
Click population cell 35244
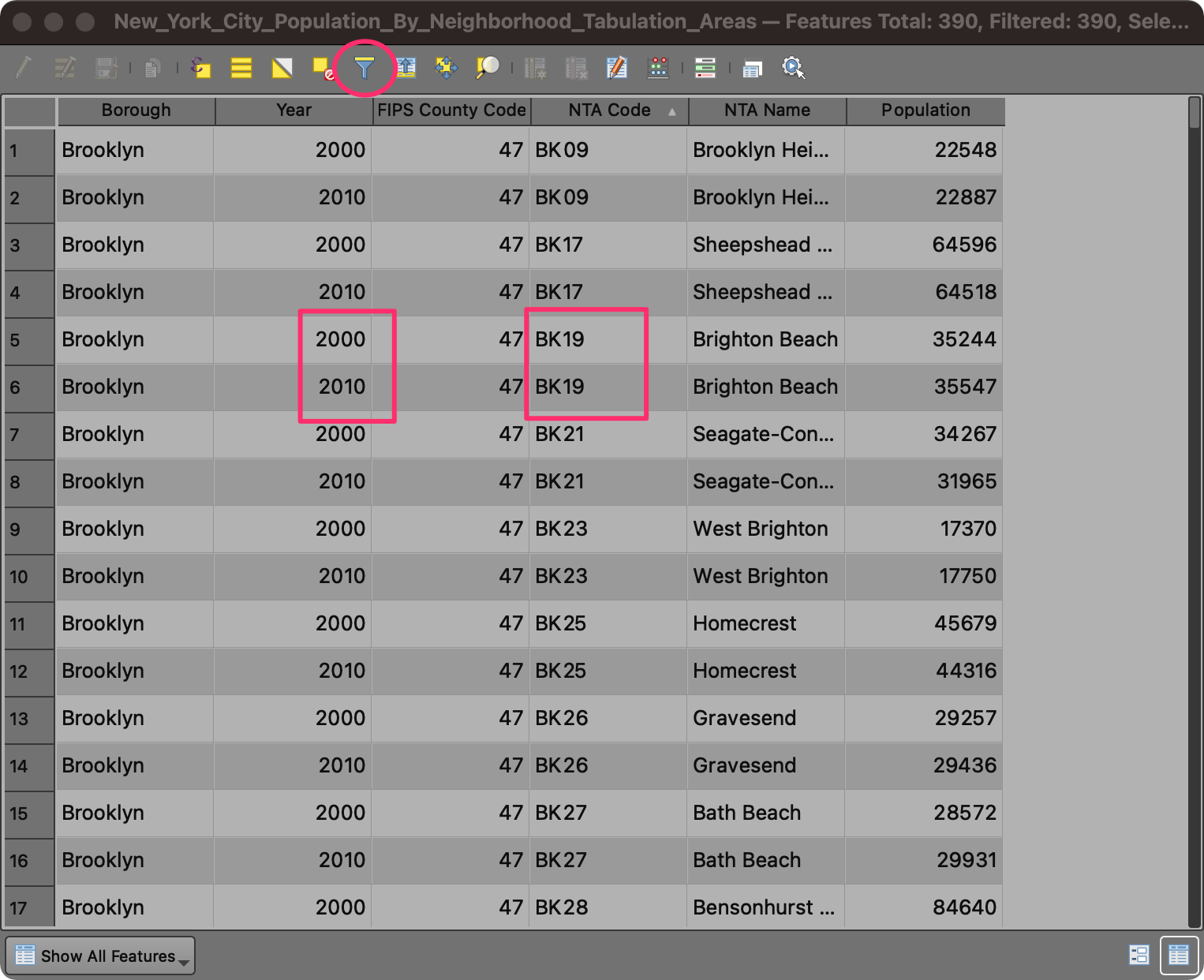[x=924, y=340]
